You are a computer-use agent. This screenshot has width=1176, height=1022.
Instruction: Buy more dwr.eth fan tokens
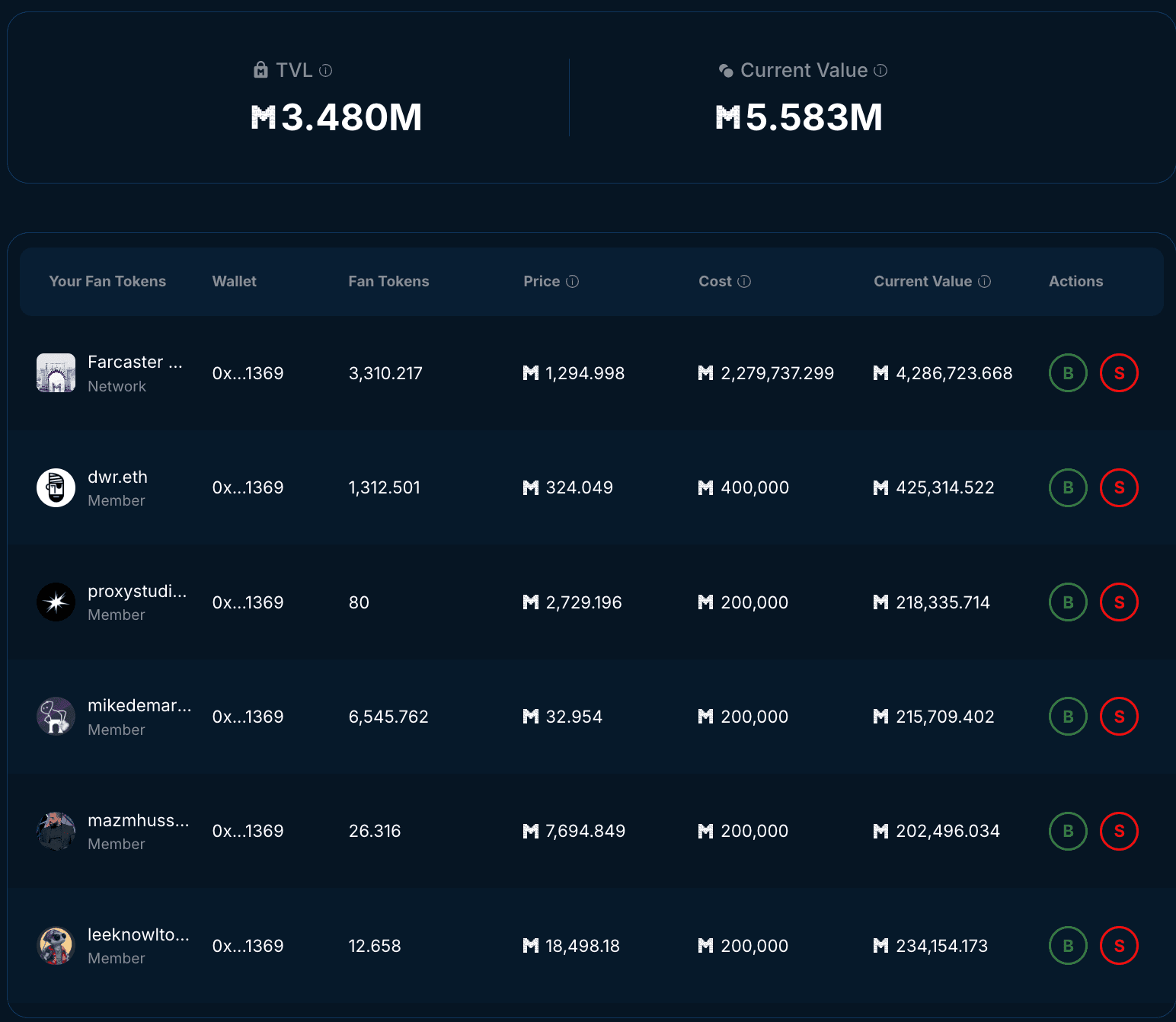coord(1068,487)
